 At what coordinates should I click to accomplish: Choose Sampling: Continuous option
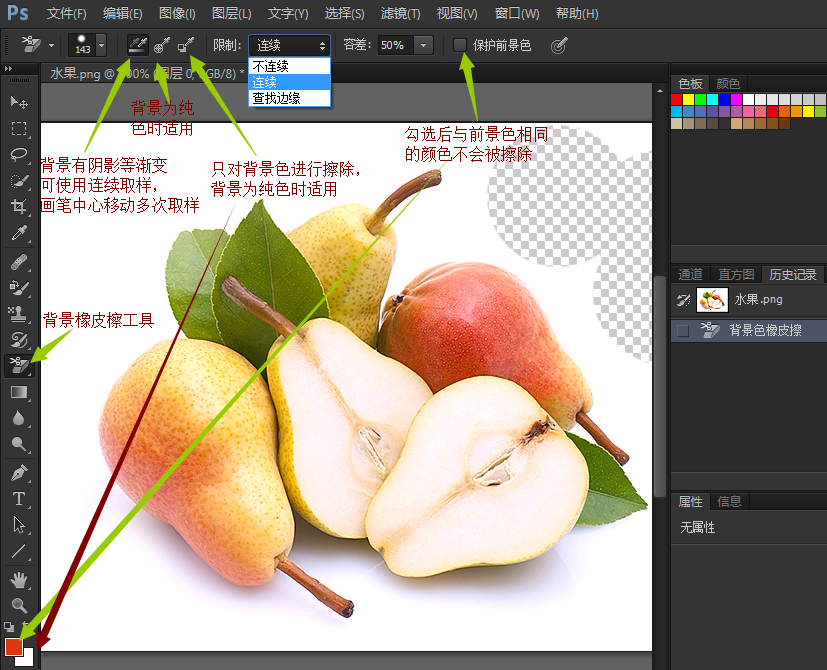[x=138, y=45]
